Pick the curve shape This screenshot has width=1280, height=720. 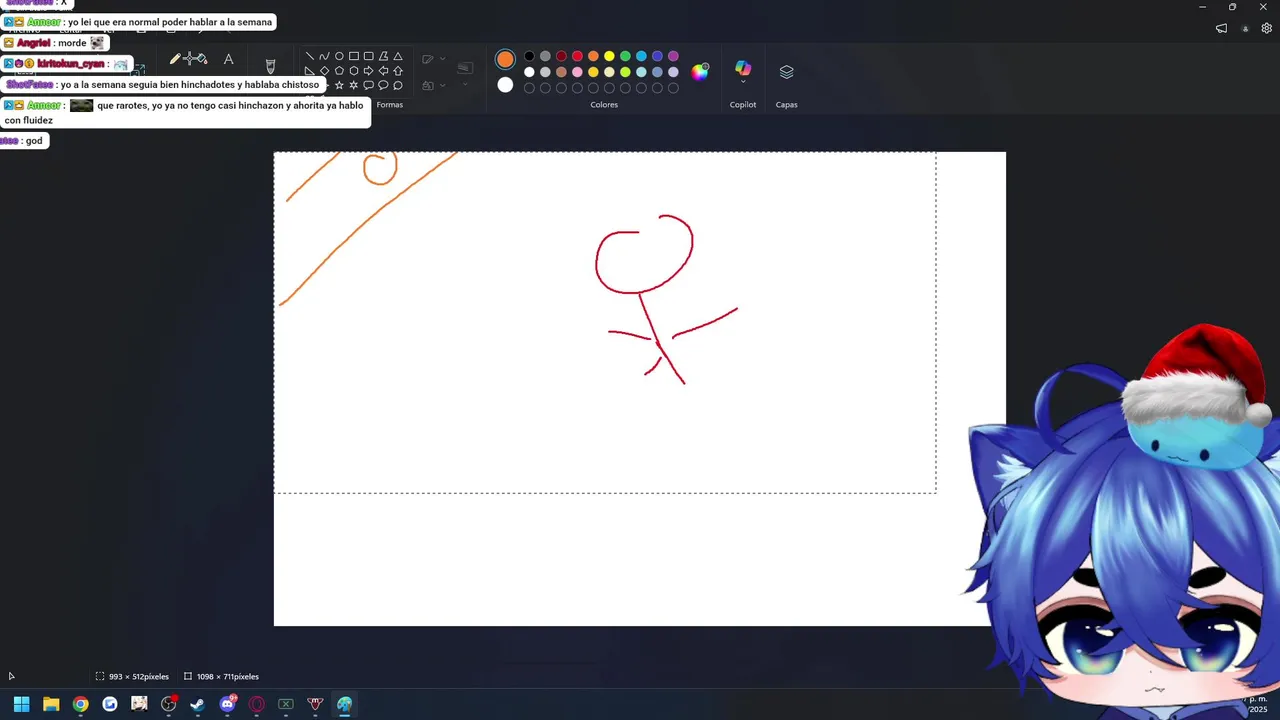[x=324, y=56]
